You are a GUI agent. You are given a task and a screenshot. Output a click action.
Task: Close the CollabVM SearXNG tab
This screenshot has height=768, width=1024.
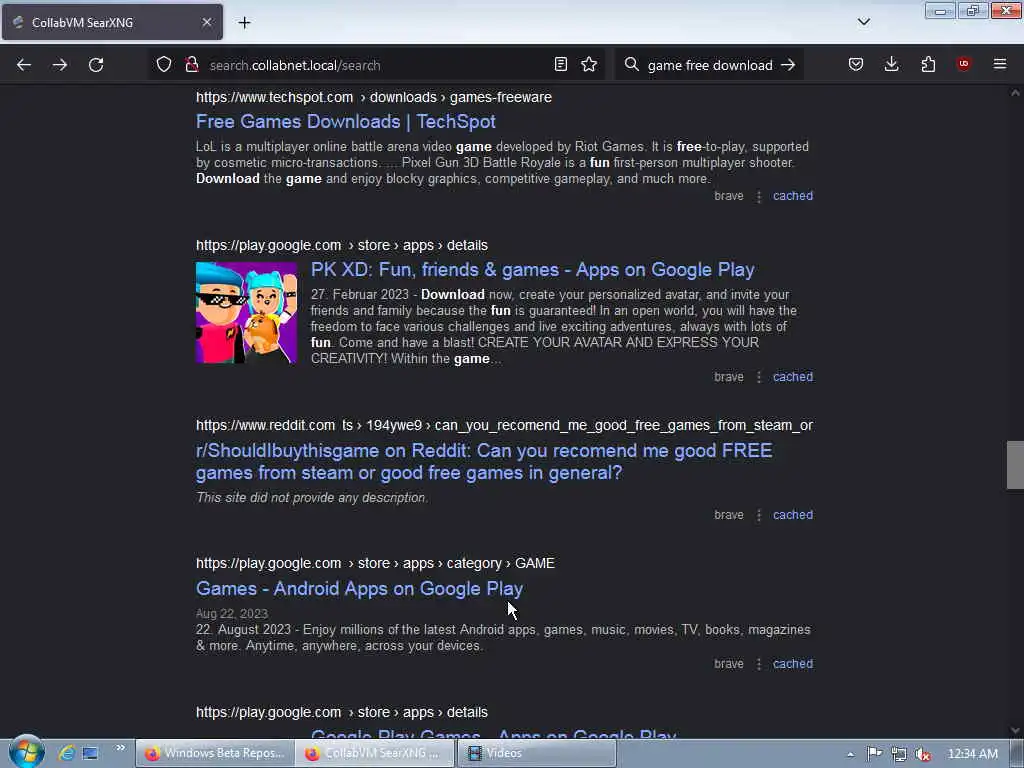pos(206,22)
